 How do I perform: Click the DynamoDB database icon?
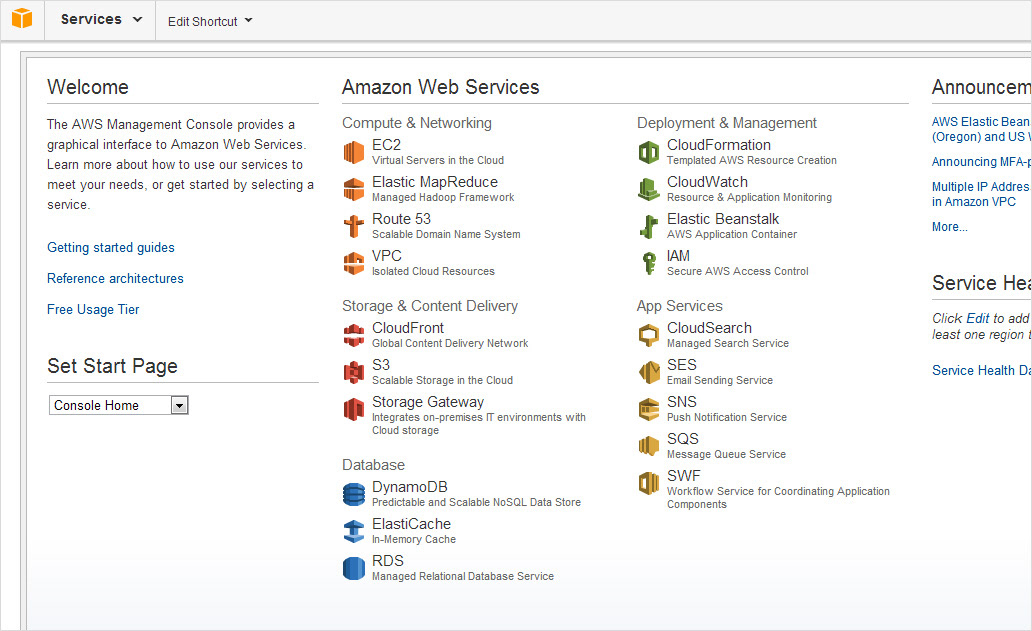click(x=353, y=494)
